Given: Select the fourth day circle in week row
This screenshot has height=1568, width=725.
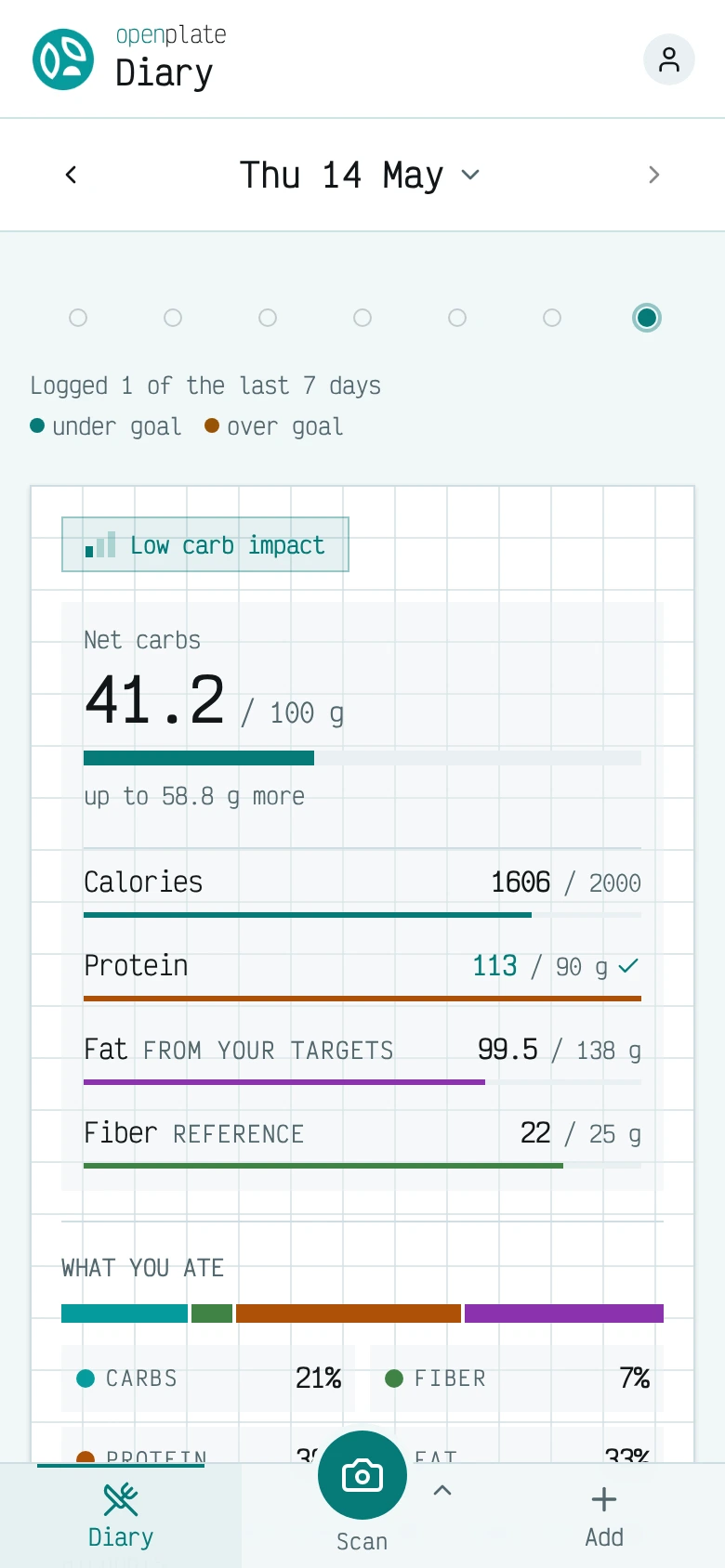Looking at the screenshot, I should pos(362,318).
